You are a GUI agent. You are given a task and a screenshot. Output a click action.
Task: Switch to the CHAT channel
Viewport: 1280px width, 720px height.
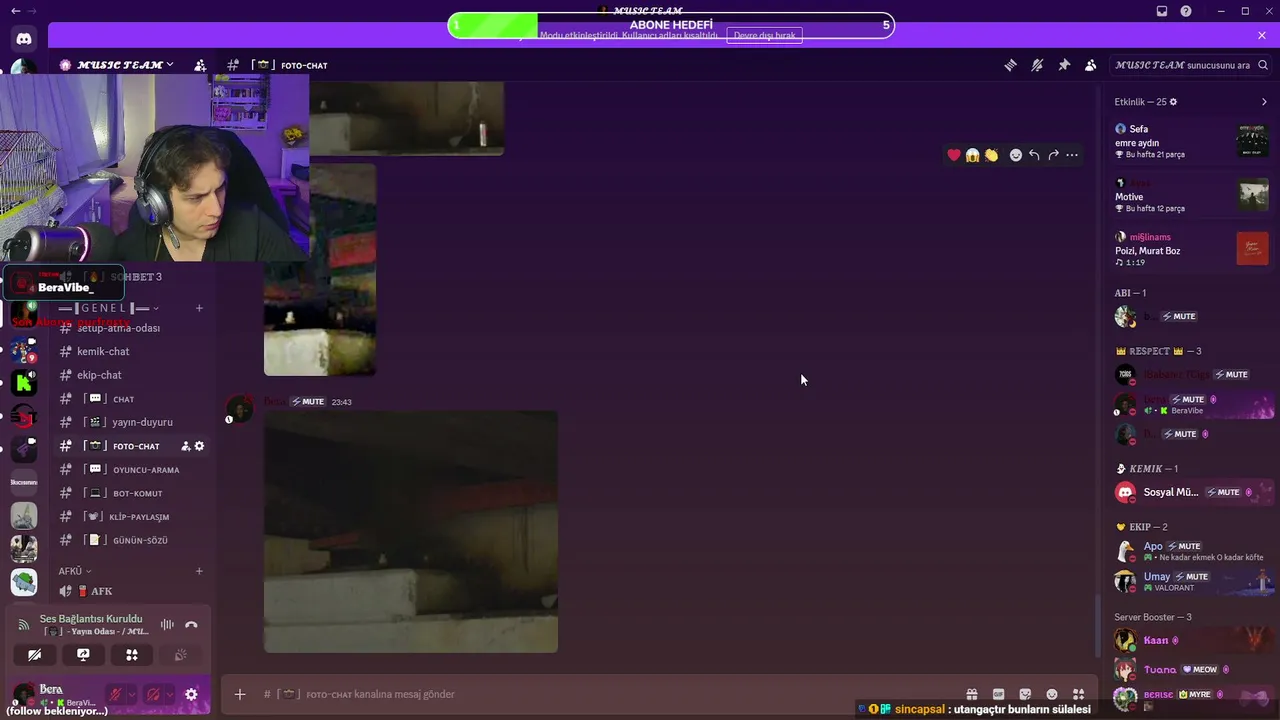[x=132, y=399]
